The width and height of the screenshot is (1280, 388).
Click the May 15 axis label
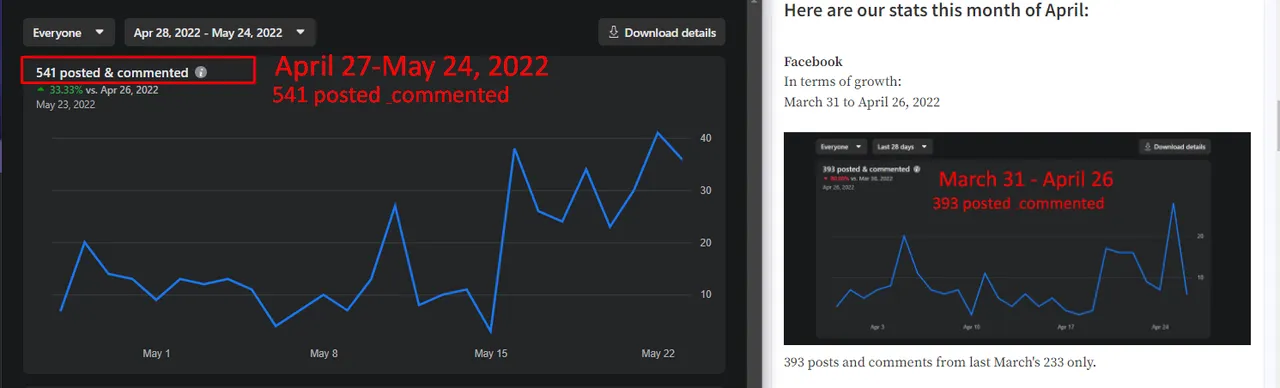(491, 354)
